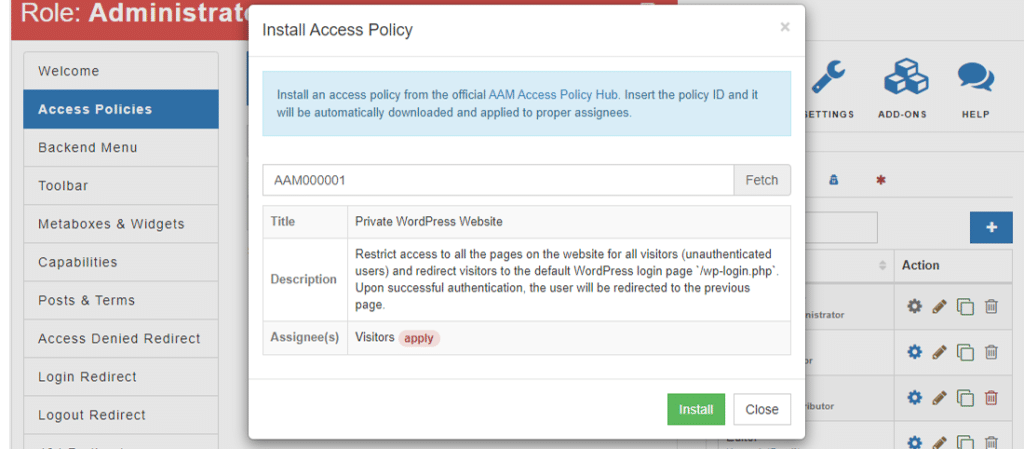Click the blue lock icon

(833, 180)
